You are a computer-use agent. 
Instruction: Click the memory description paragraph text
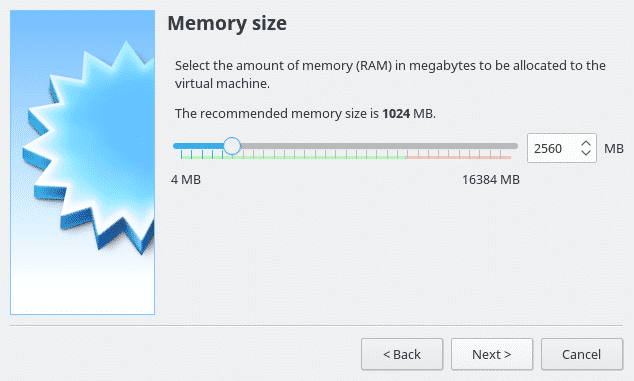click(390, 74)
